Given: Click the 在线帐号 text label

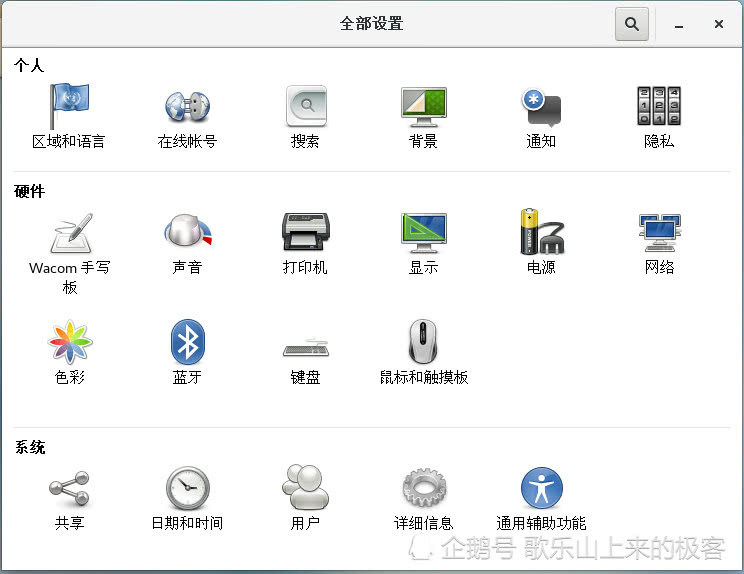Looking at the screenshot, I should [x=187, y=141].
